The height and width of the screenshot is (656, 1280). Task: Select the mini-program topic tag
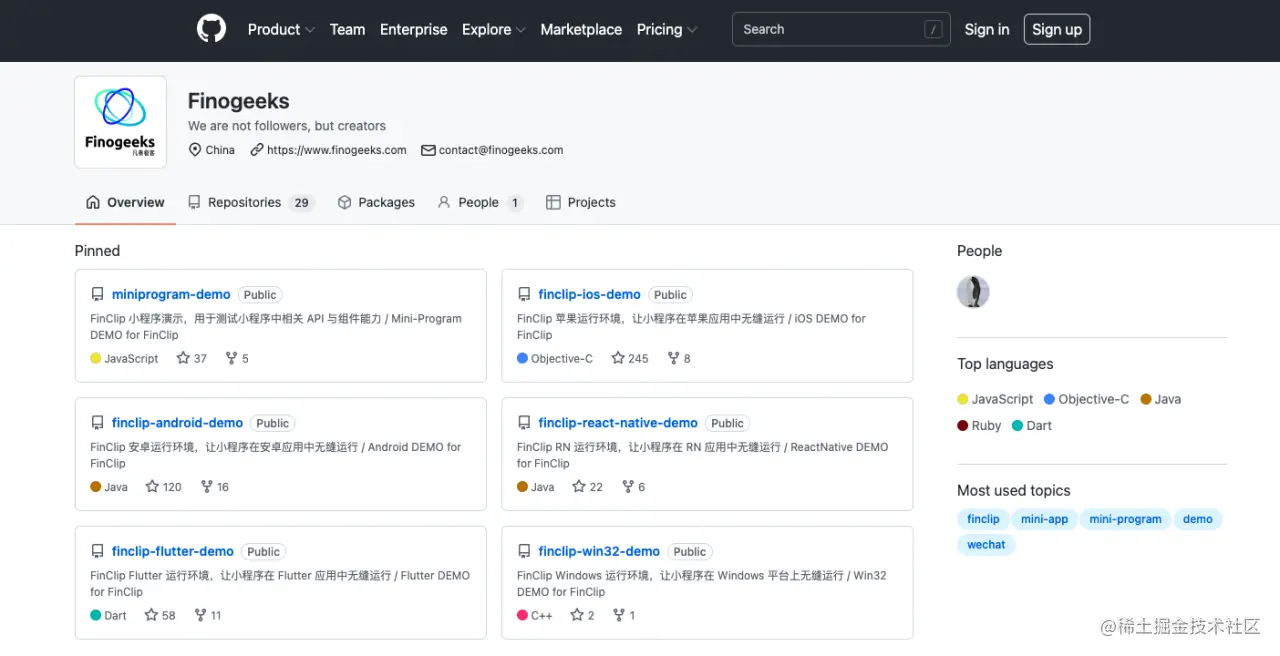(x=1125, y=519)
